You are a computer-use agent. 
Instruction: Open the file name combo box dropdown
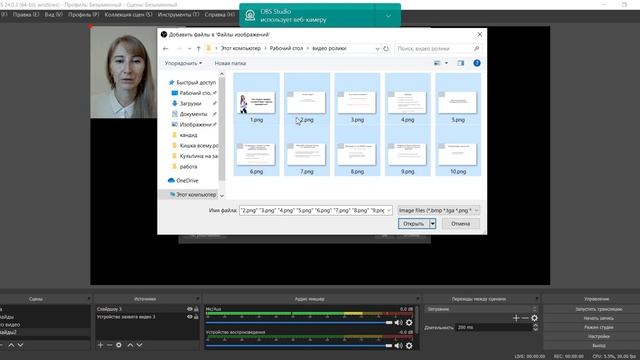pos(389,211)
